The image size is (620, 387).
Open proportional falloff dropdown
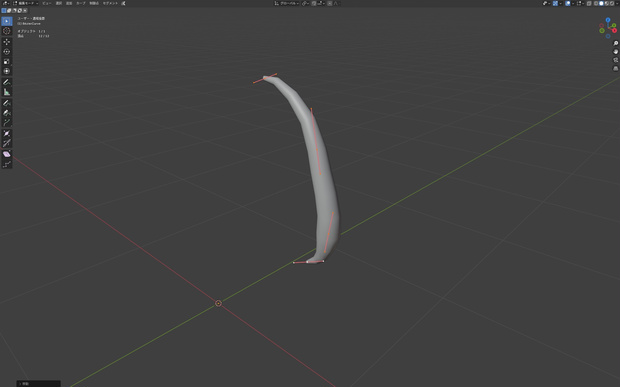pos(336,3)
